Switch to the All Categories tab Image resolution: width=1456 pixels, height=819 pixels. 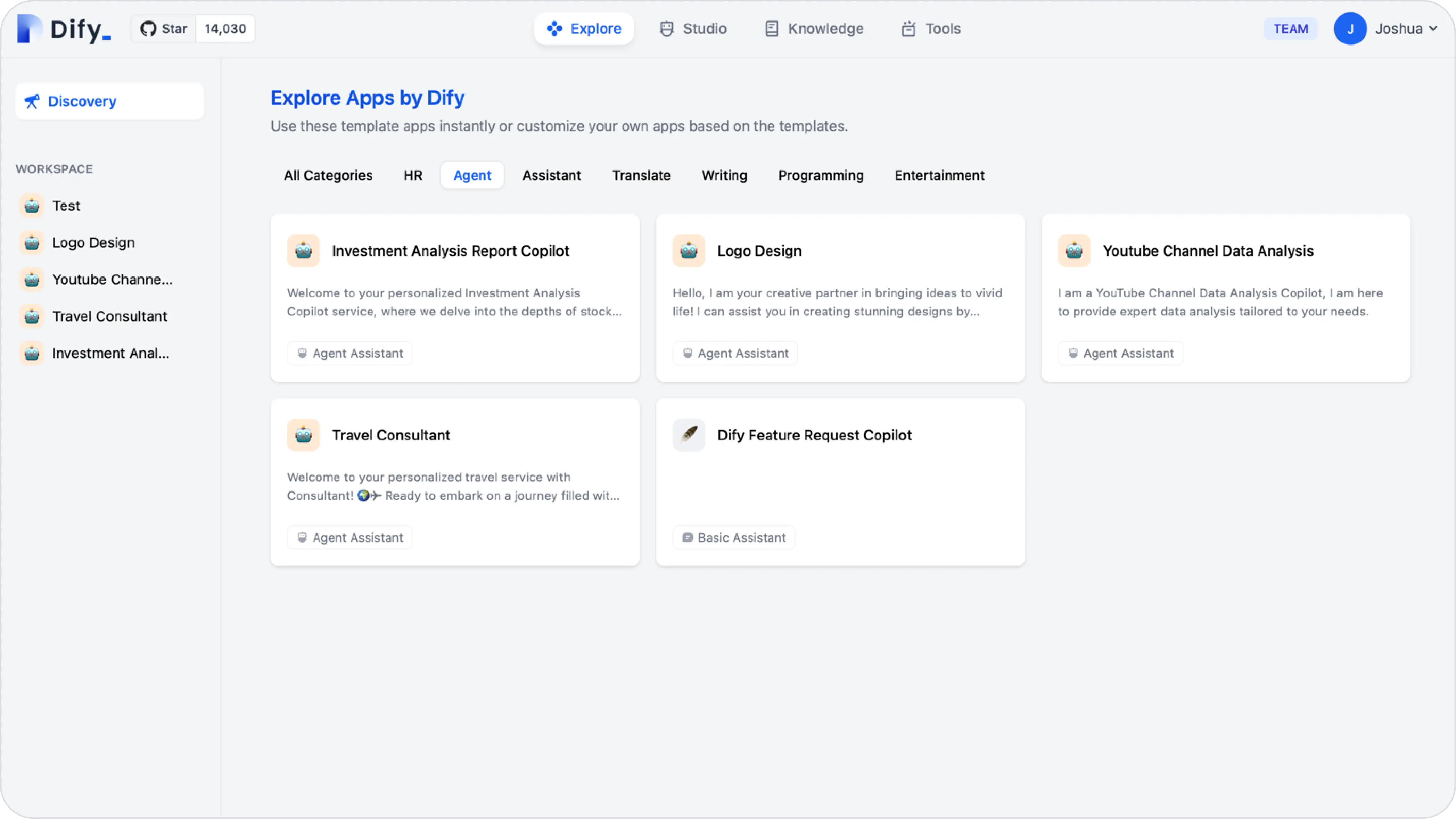pos(328,175)
